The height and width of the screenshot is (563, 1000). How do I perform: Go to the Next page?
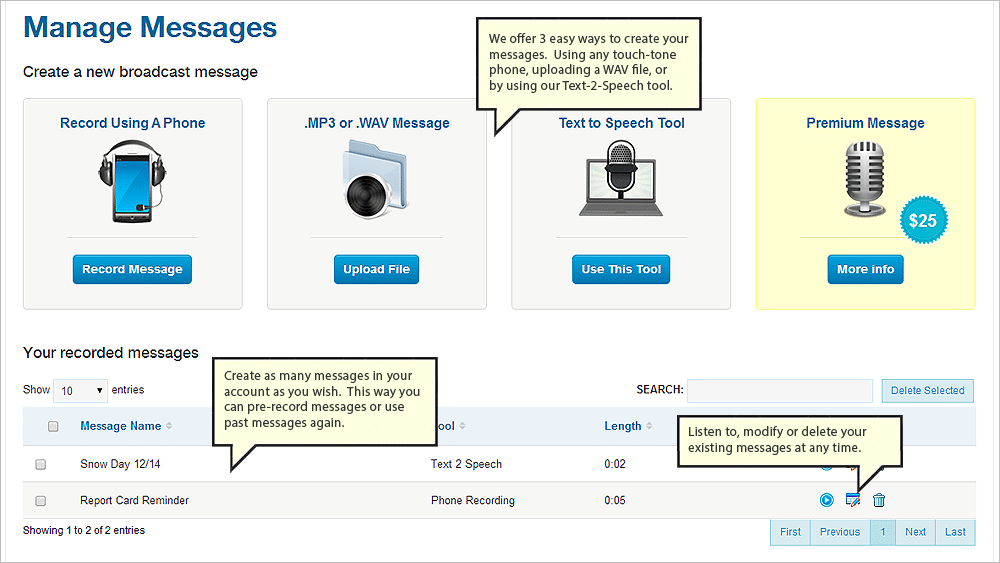coord(915,532)
